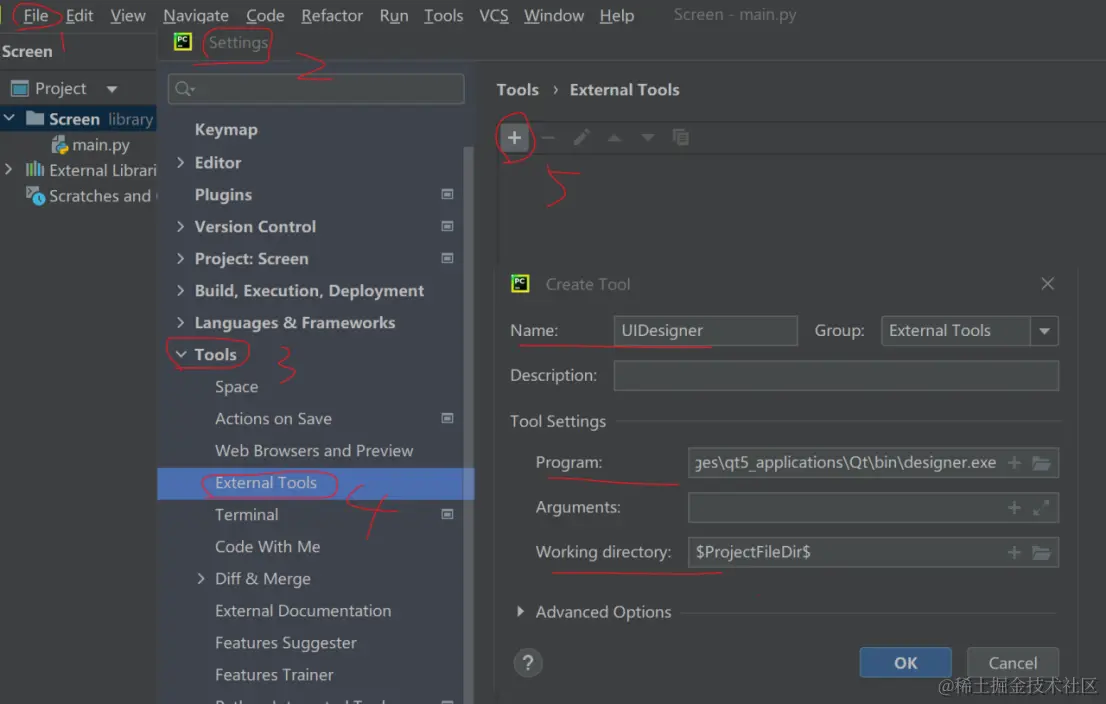1106x704 pixels.
Task: Open the Refactor menu
Action: pos(332,16)
